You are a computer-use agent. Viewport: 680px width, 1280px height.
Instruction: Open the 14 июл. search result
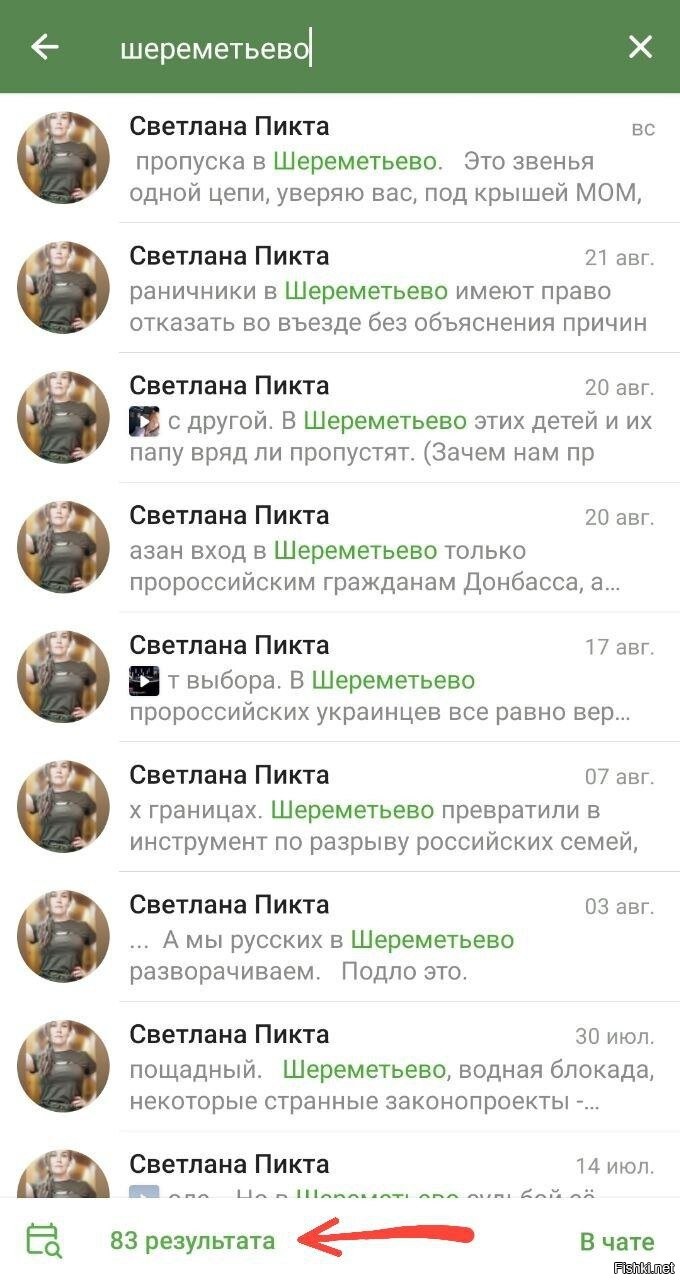pyautogui.click(x=340, y=1165)
